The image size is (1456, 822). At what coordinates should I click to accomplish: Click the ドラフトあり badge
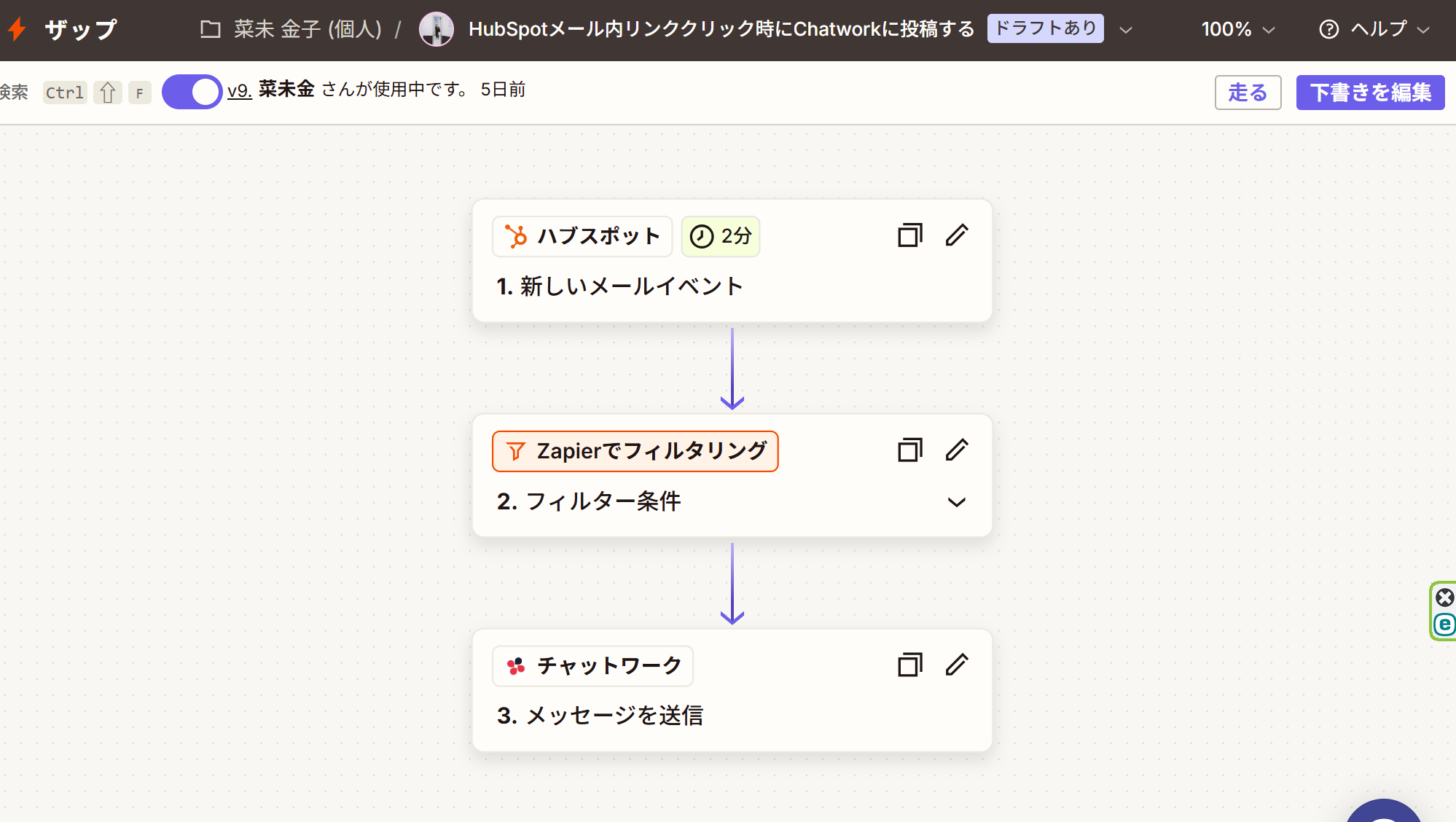pyautogui.click(x=1045, y=28)
